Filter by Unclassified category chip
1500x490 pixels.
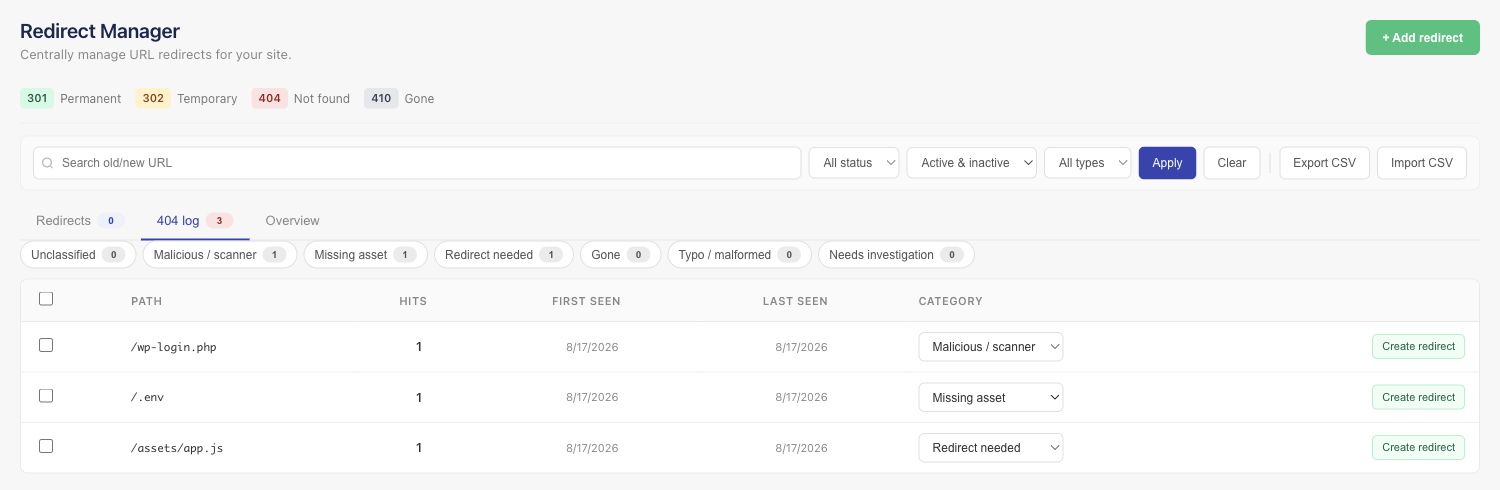tap(79, 255)
